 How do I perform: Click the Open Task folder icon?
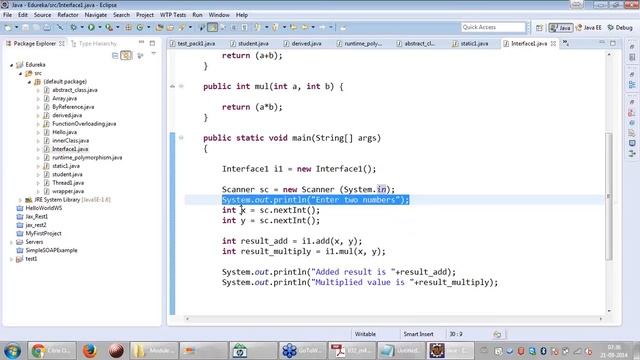click(x=170, y=27)
